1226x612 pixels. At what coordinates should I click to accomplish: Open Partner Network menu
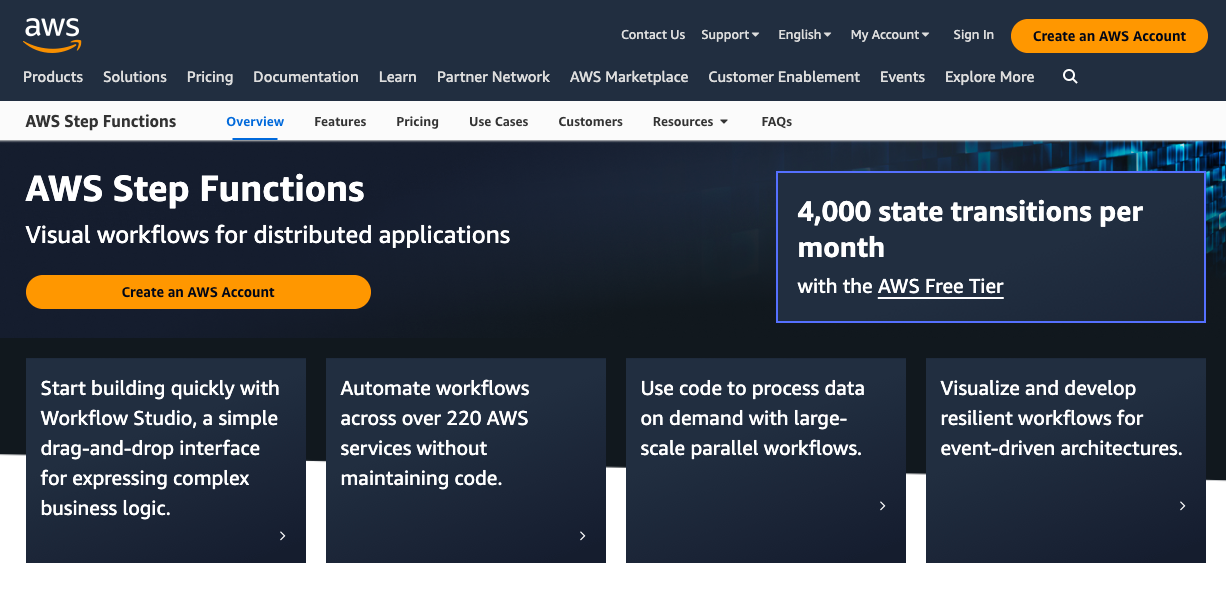[x=493, y=77]
